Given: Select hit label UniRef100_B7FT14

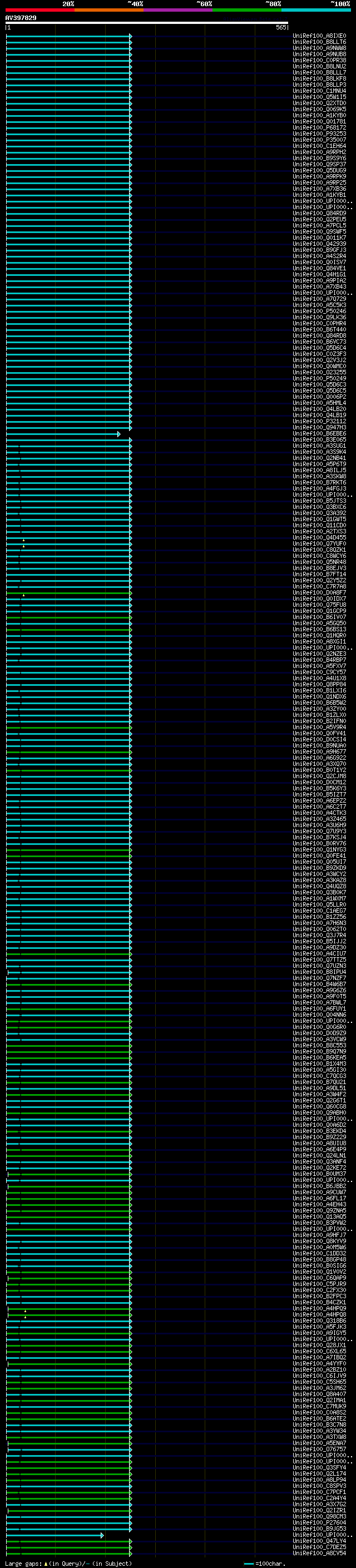Looking at the screenshot, I should pos(319,574).
